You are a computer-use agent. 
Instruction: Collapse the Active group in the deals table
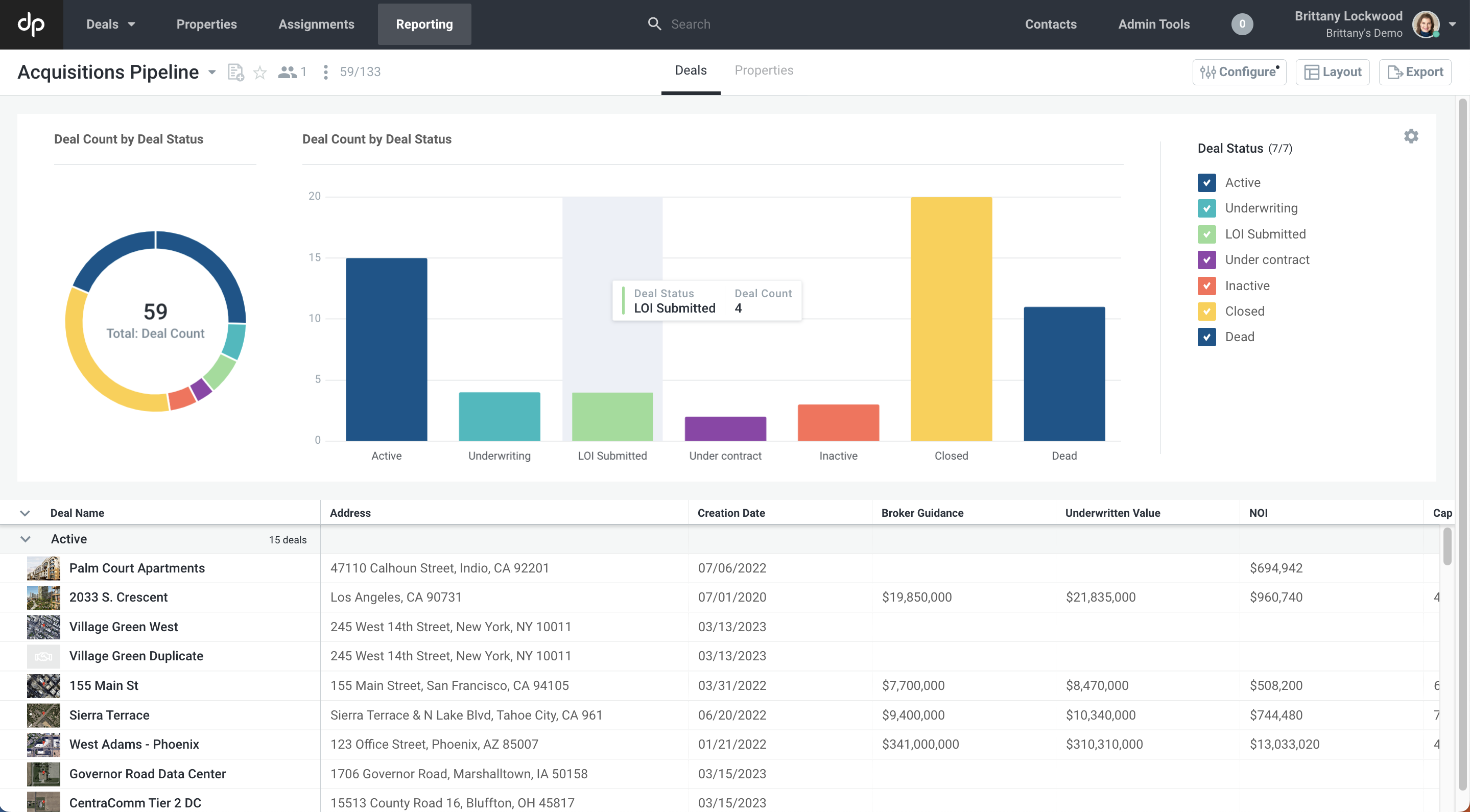25,539
